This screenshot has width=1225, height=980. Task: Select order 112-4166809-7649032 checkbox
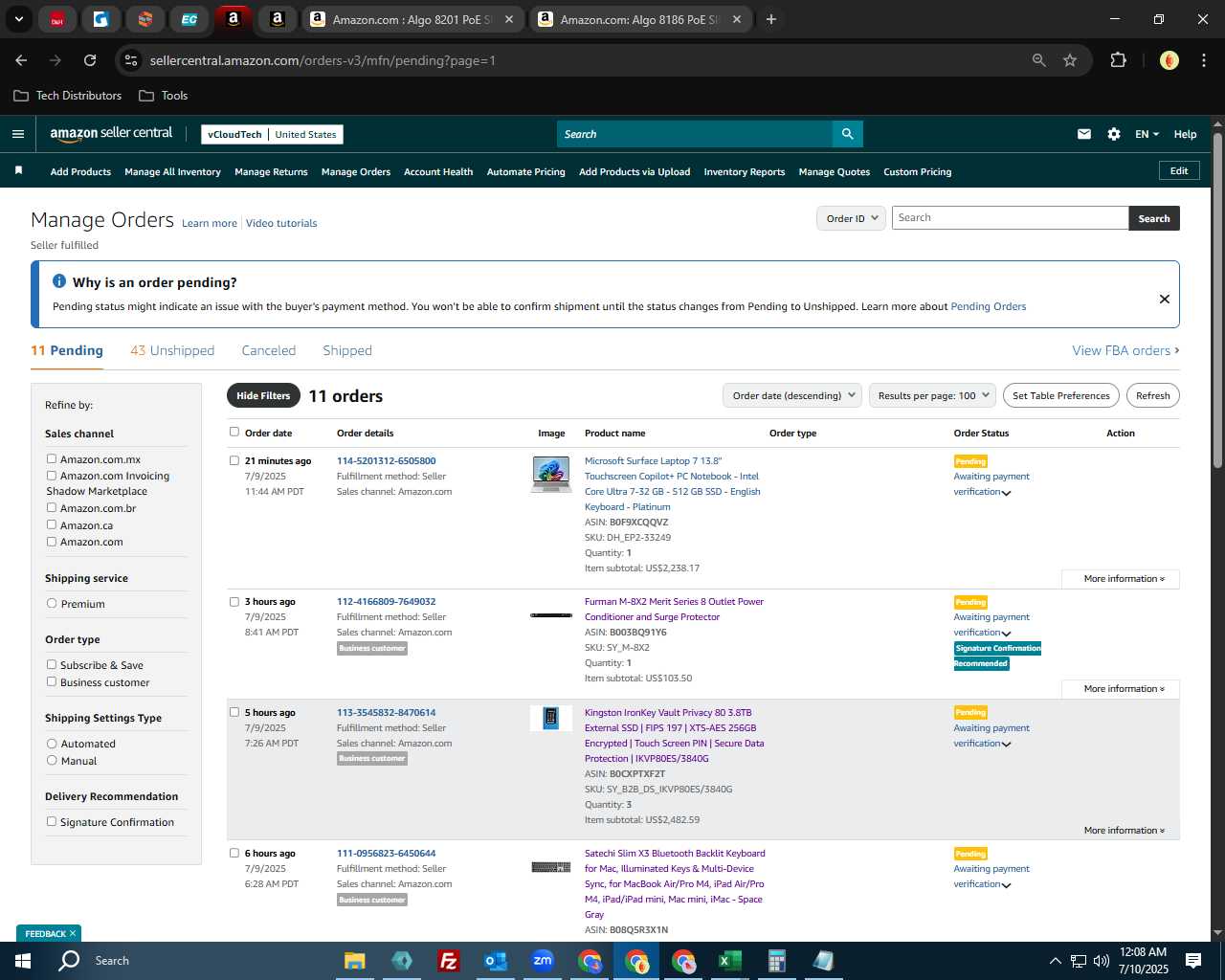234,601
